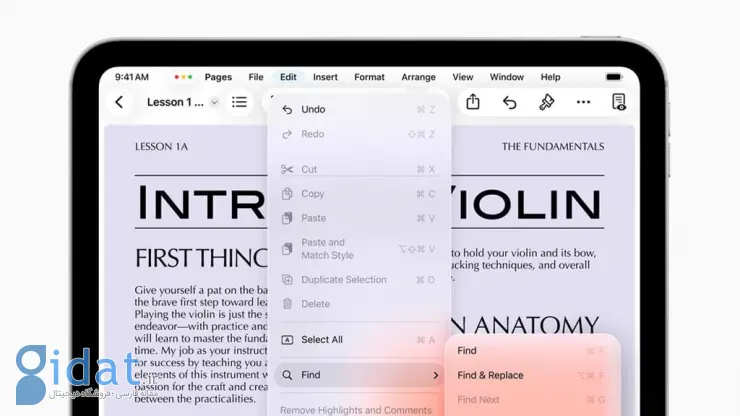740x416 pixels.
Task: Open the View menu
Action: click(x=462, y=77)
